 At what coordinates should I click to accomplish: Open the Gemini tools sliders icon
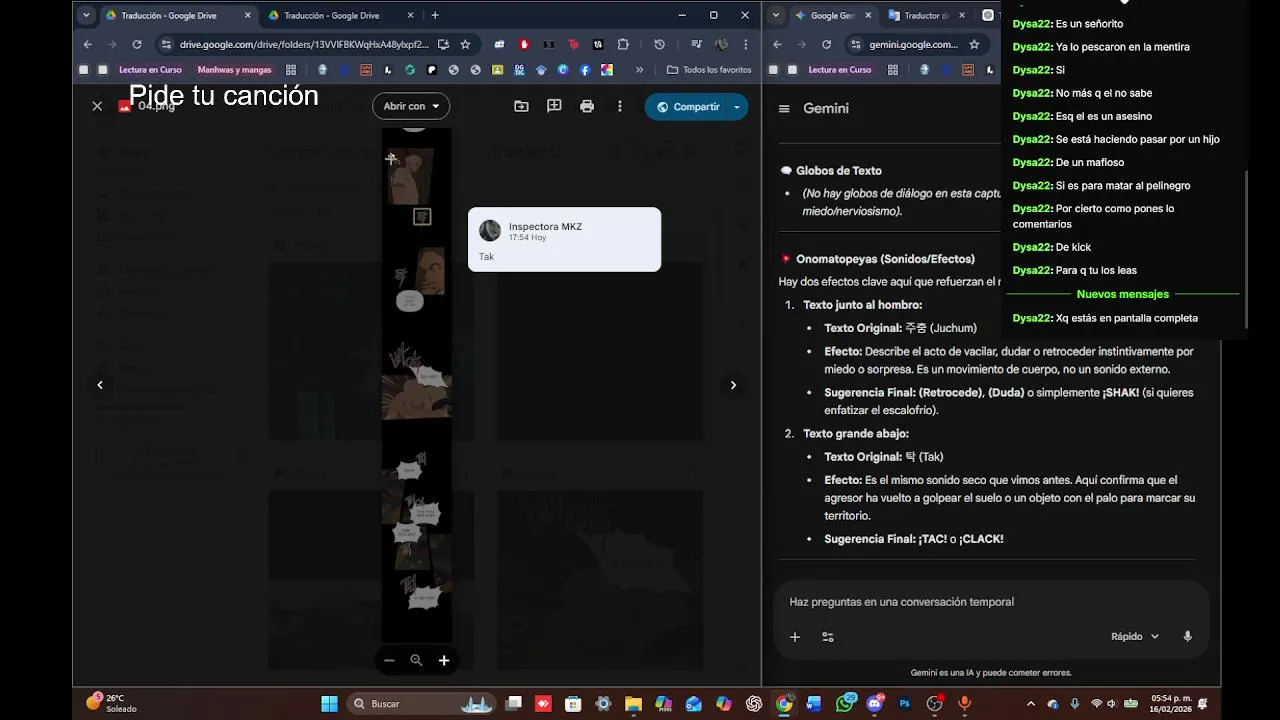828,637
